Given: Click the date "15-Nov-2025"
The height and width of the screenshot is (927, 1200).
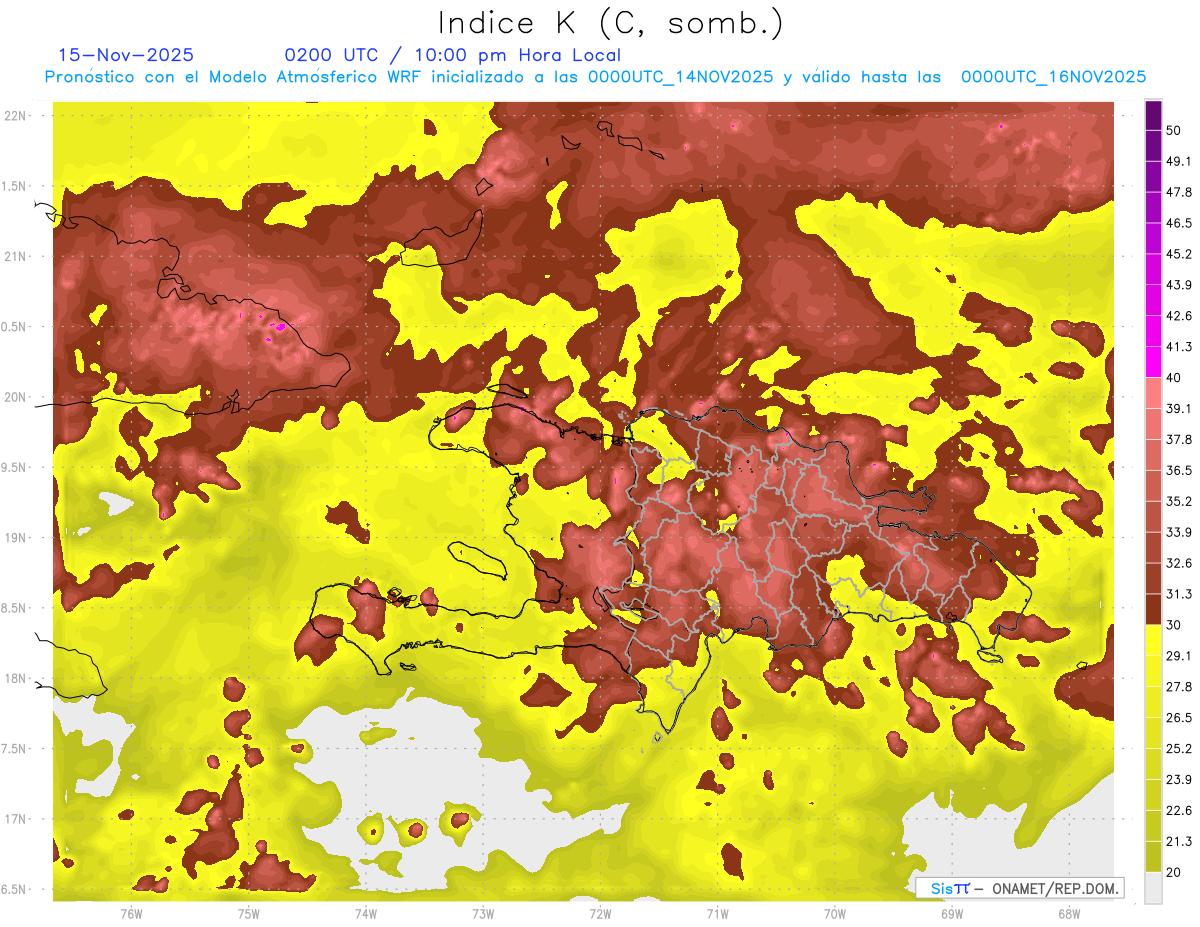Looking at the screenshot, I should point(126,55).
